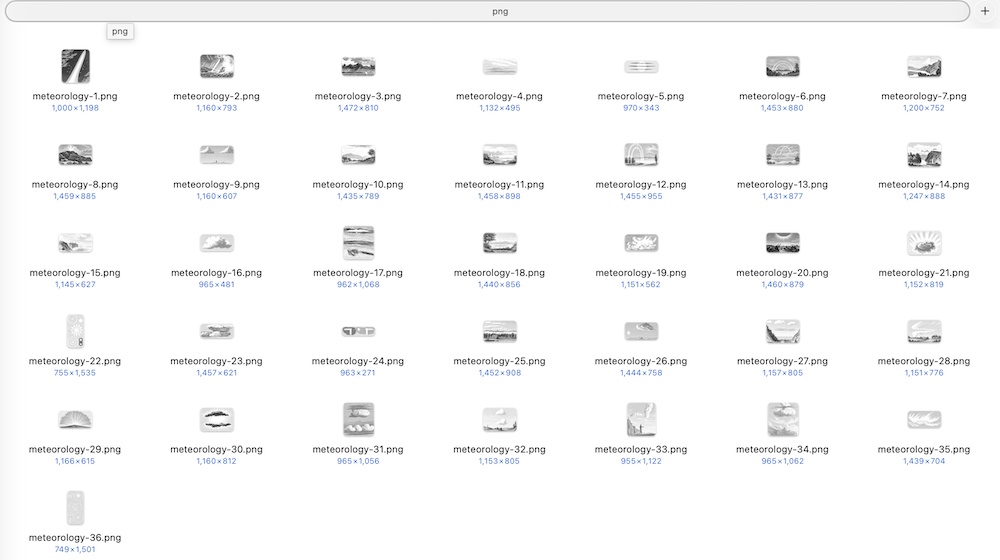Select the meteorology-3.png thumbnail
The image size is (1000, 560).
coord(358,66)
